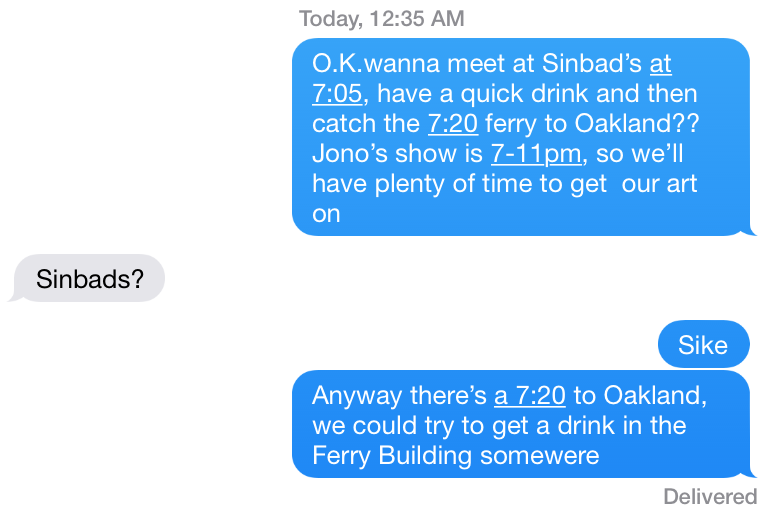768x514 pixels.
Task: Select the long Sinbad's meetup message bubble
Action: (x=524, y=137)
